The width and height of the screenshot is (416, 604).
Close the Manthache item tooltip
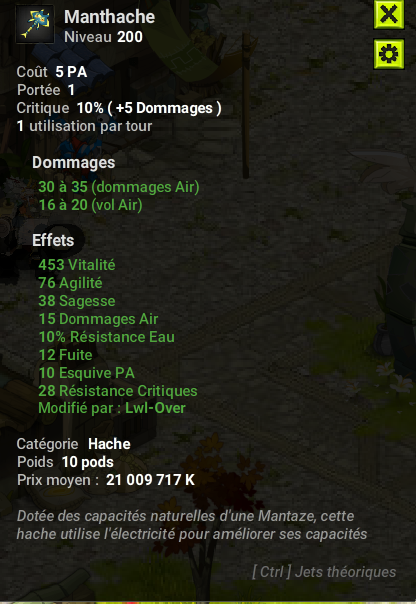point(389,15)
